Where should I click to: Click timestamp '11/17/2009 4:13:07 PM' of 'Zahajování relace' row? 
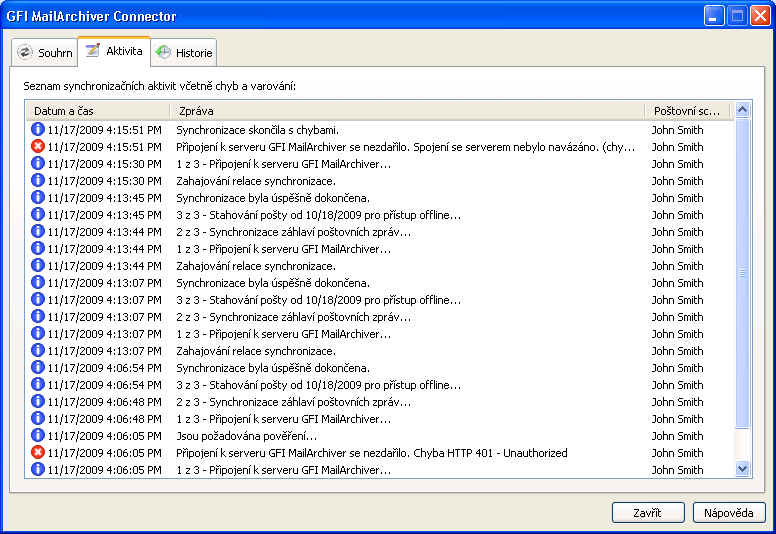click(104, 351)
